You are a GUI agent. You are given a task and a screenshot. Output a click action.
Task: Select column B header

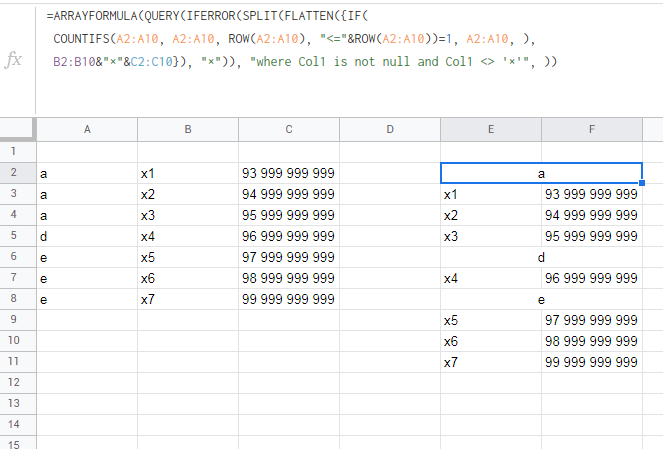click(188, 129)
